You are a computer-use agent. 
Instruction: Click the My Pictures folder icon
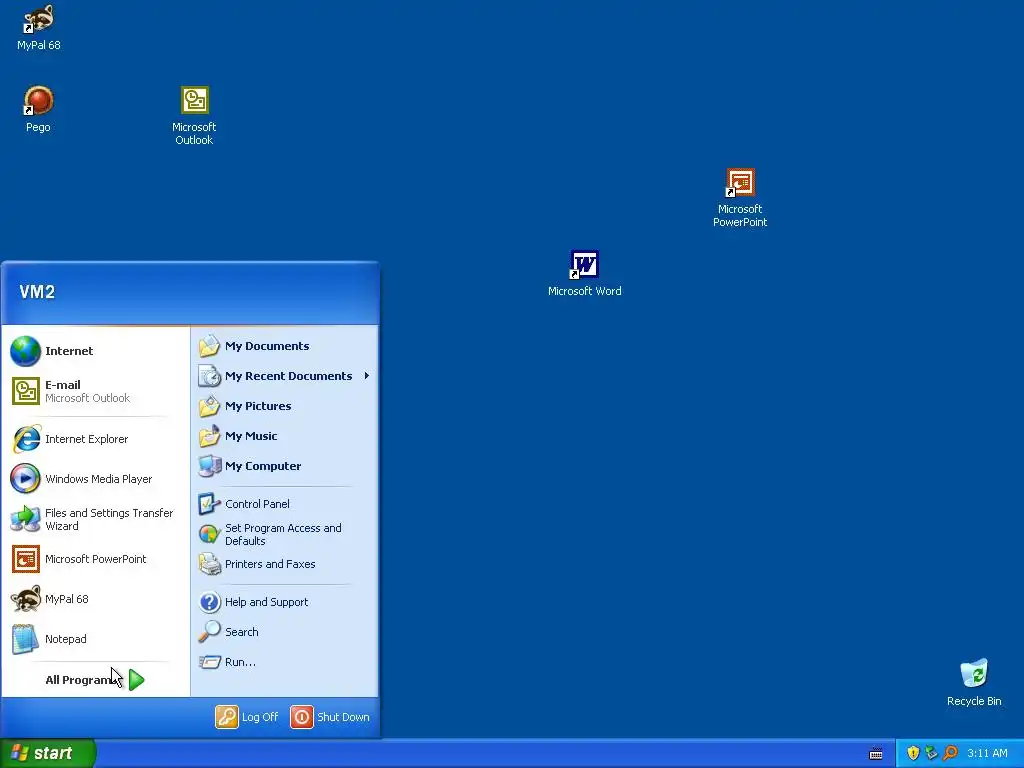click(210, 406)
